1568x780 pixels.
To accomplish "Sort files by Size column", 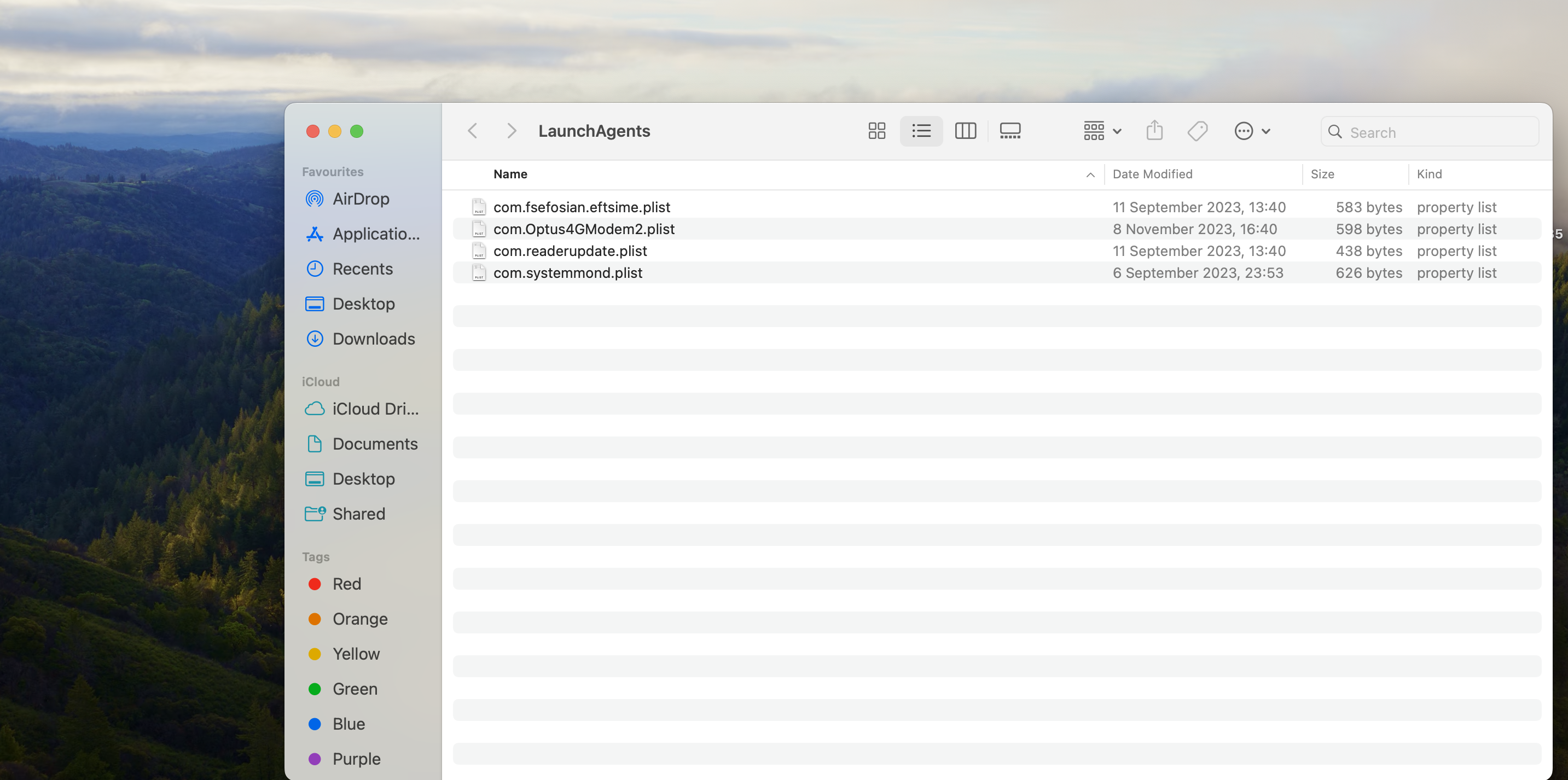I will pos(1322,174).
